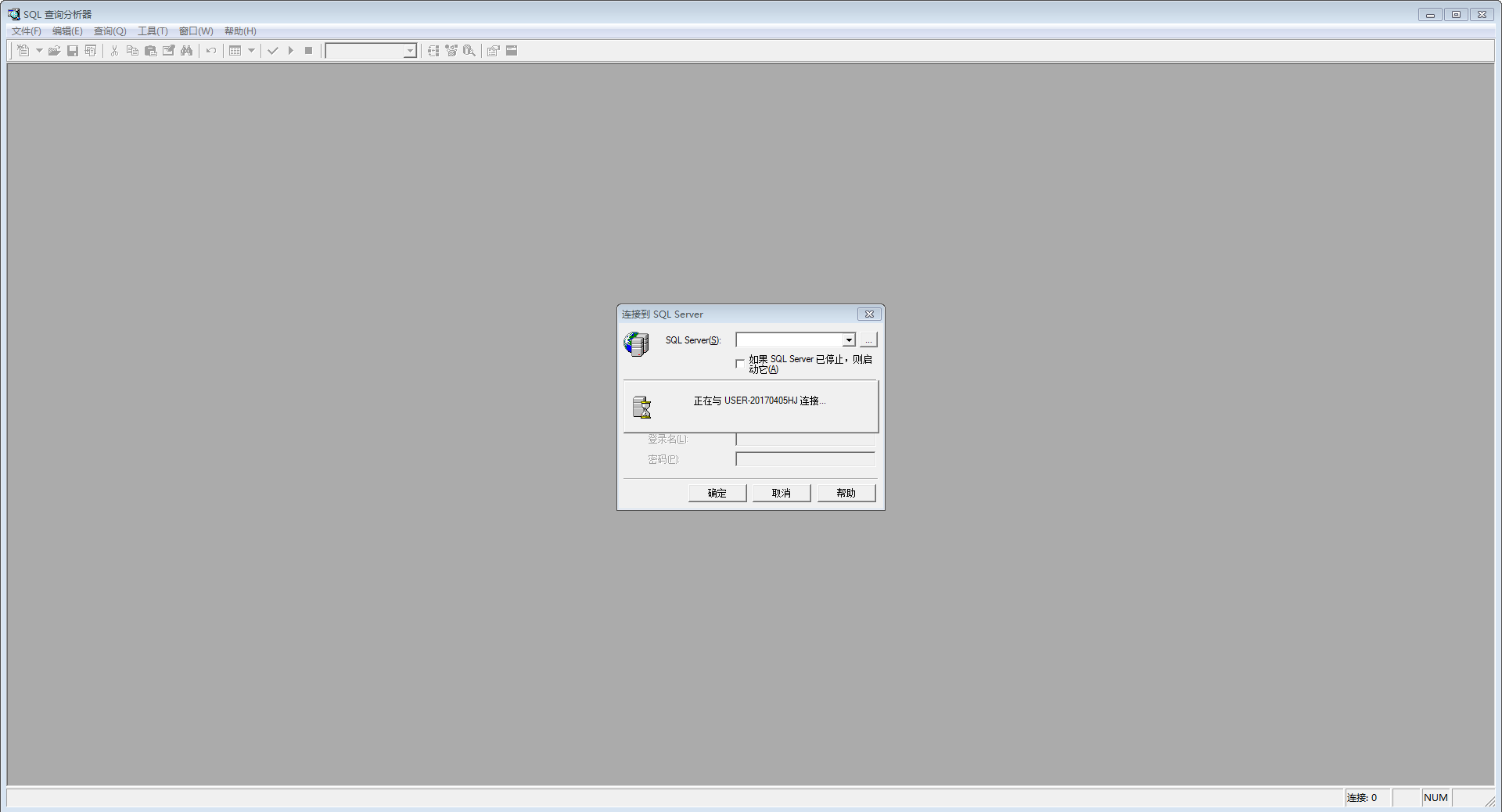Open the SQL Server name dropdown
The height and width of the screenshot is (812, 1502).
coord(850,340)
